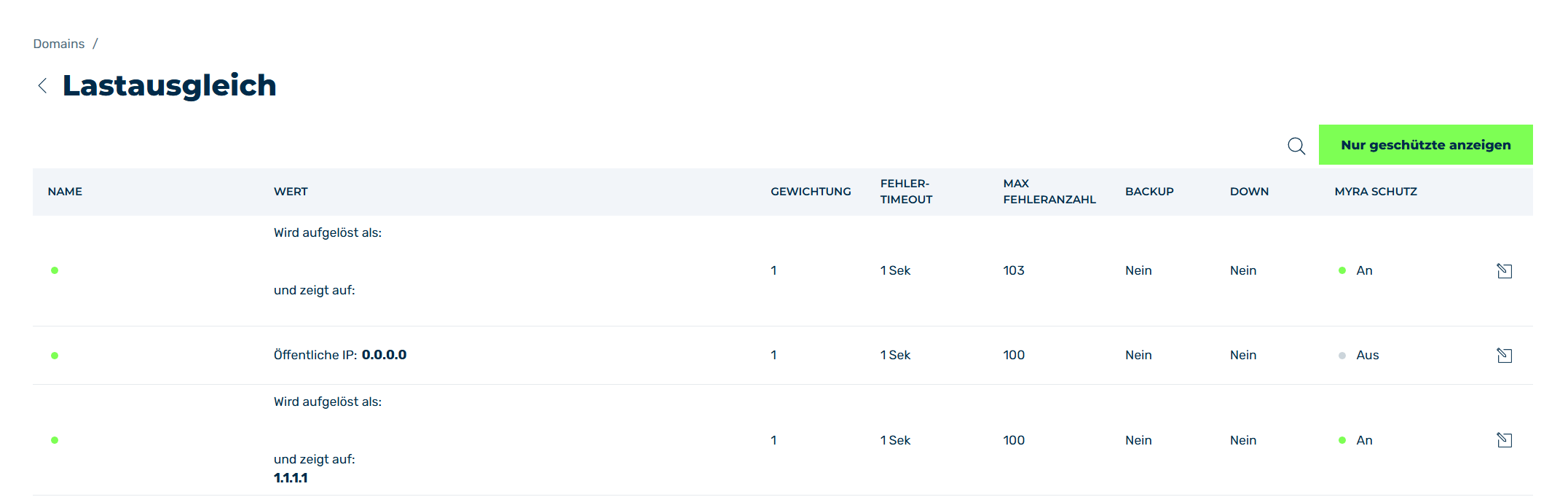Viewport: 1568px width, 497px height.
Task: Open edit icon for 0.0.0.0 row
Action: pos(1505,356)
